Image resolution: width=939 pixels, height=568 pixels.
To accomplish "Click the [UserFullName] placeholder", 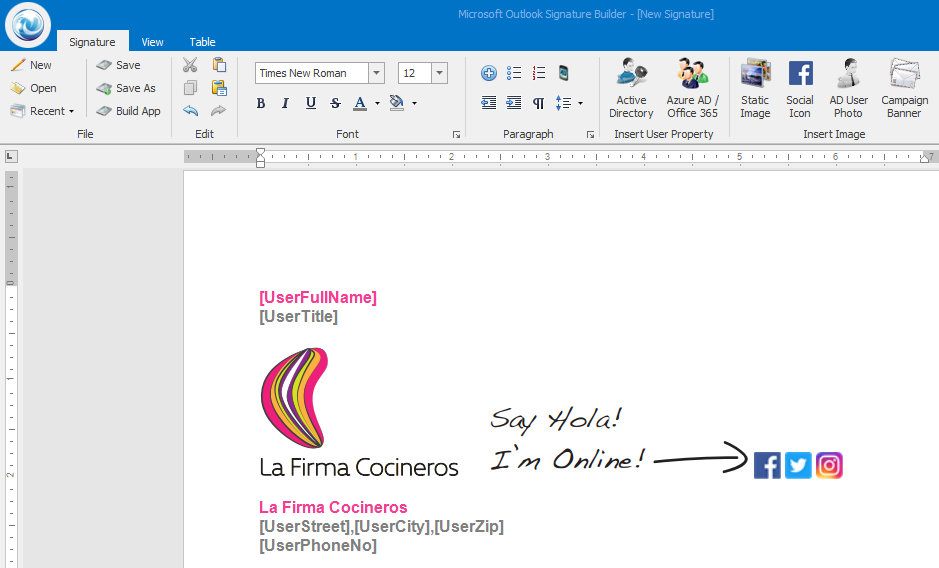I will (x=318, y=297).
